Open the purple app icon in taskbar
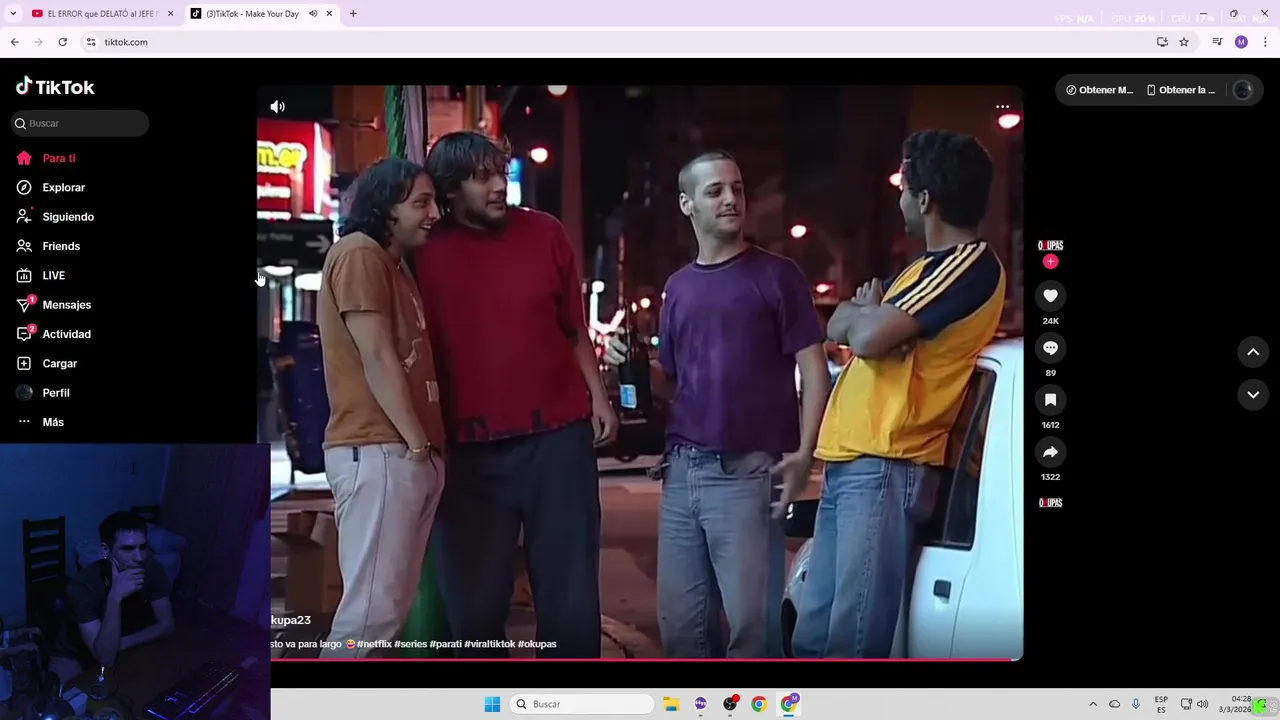The image size is (1280, 720). [700, 704]
